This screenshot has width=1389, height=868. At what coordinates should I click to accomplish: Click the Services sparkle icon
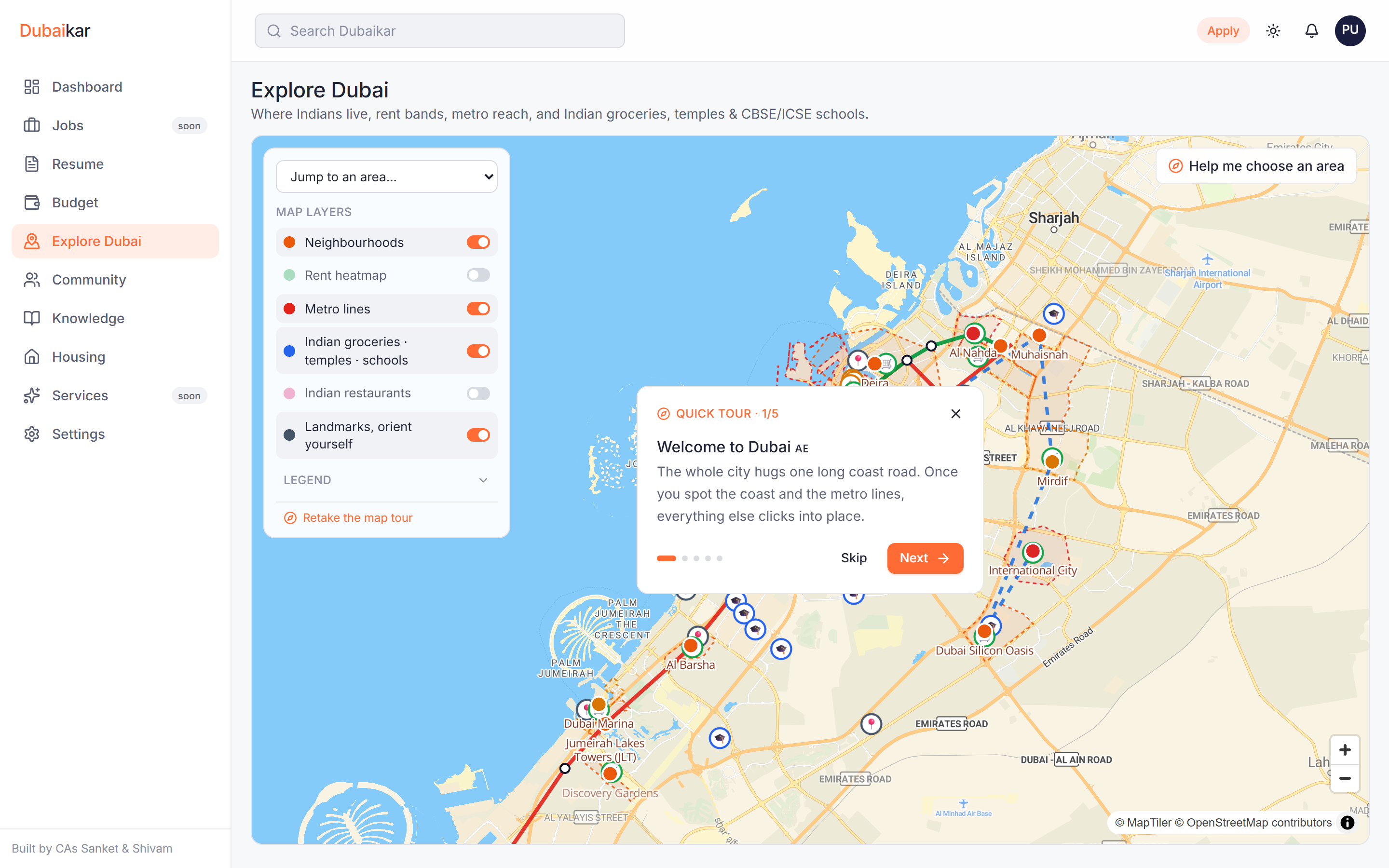pos(32,395)
